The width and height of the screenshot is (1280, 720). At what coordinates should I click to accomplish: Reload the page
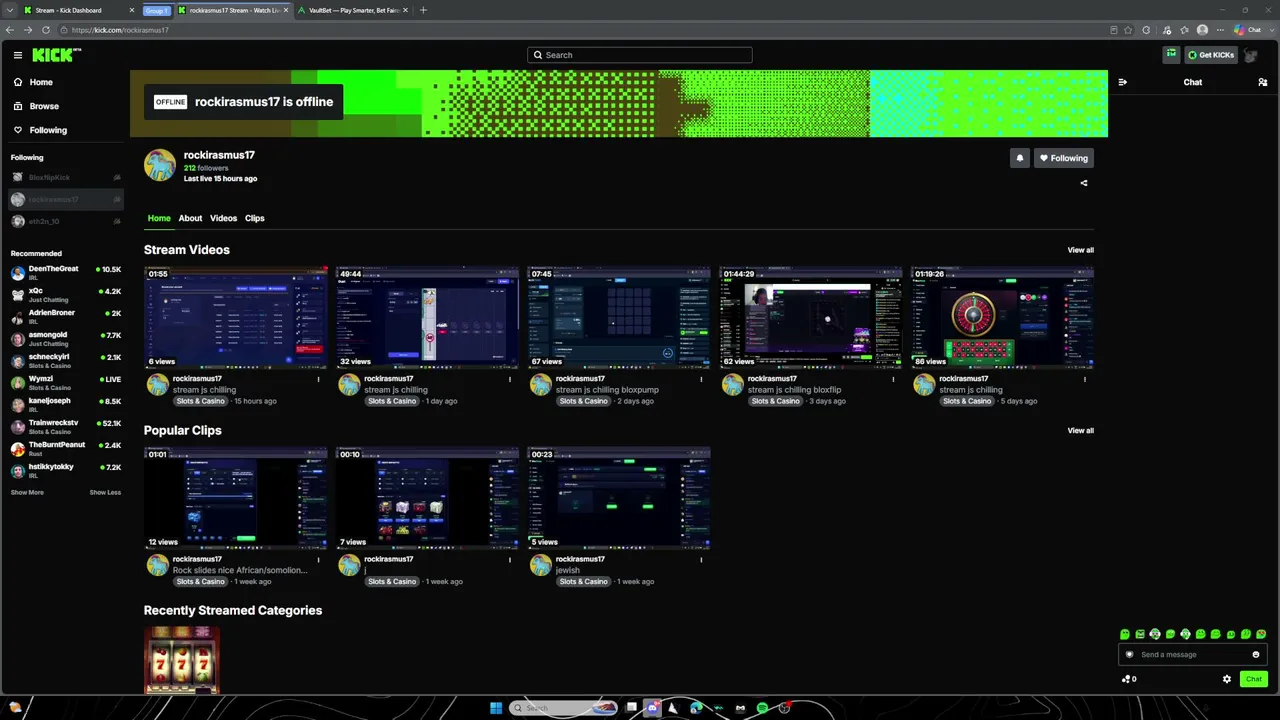click(x=46, y=30)
